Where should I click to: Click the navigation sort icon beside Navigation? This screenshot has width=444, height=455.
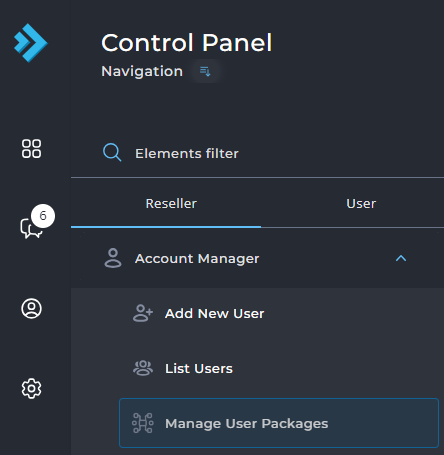pos(205,71)
